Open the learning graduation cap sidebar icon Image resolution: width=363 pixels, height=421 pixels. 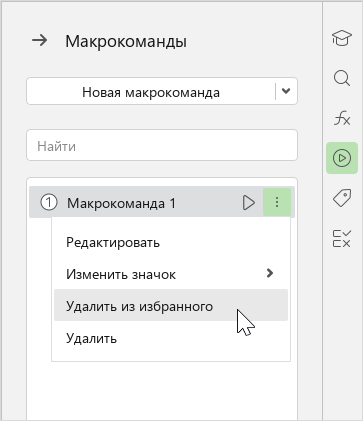[342, 38]
